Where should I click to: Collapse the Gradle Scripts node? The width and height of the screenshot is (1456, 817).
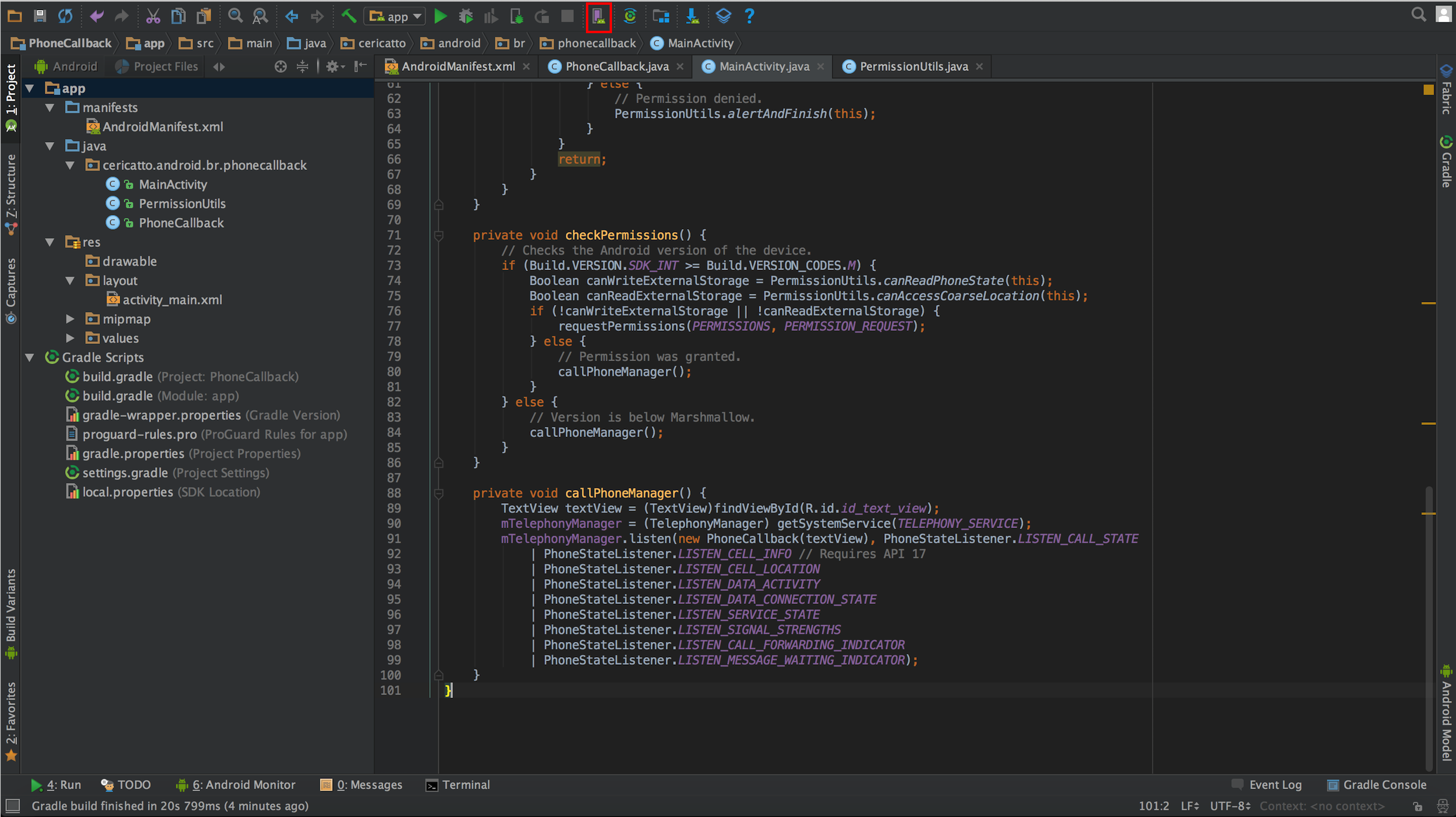[x=30, y=358]
